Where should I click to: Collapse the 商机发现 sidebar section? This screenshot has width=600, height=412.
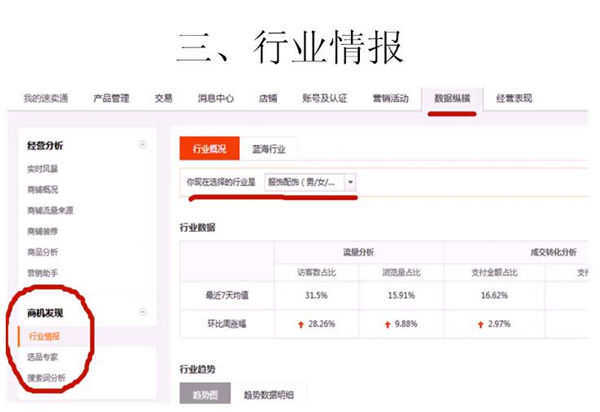tap(143, 312)
